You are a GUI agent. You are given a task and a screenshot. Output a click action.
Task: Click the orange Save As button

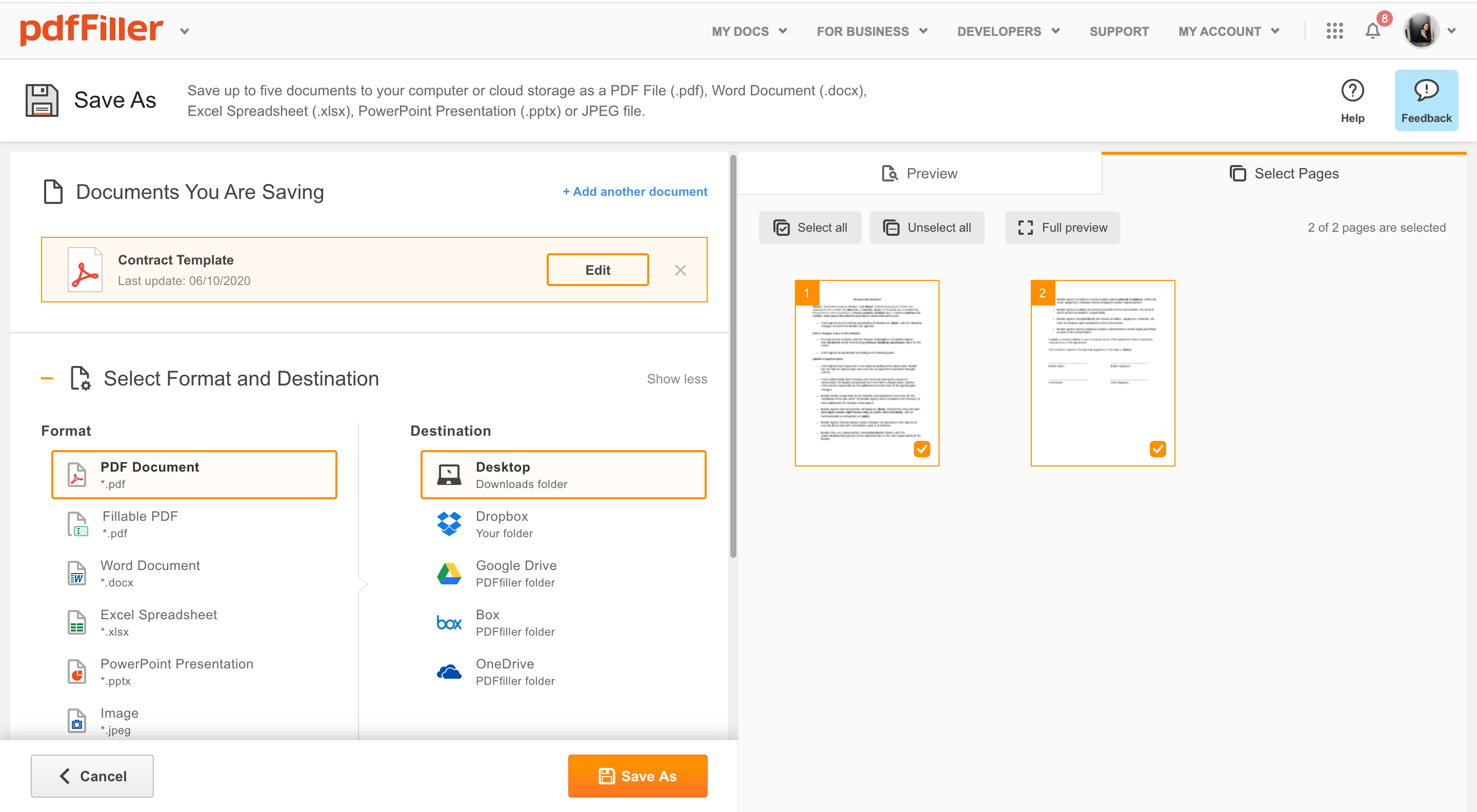(637, 776)
